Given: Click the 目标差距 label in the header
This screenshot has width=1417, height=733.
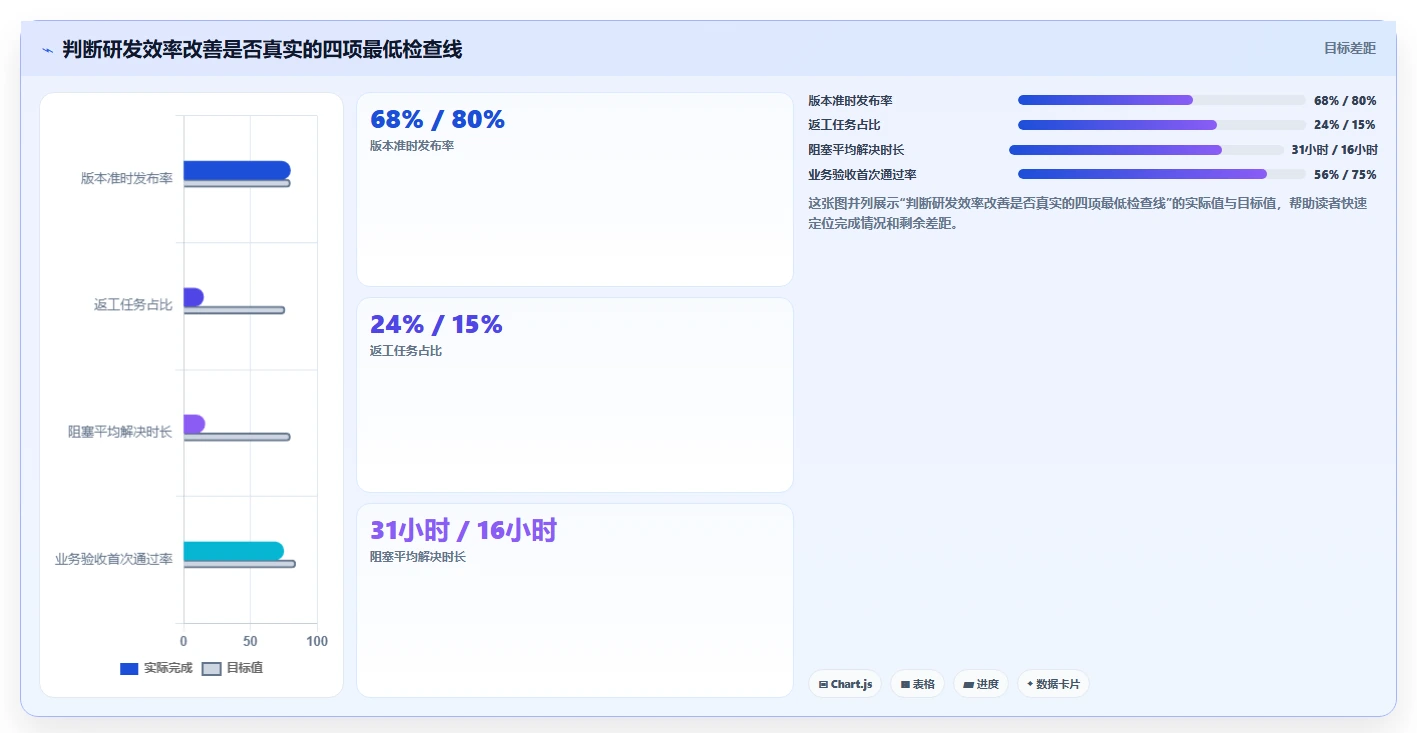Looking at the screenshot, I should click(1350, 48).
